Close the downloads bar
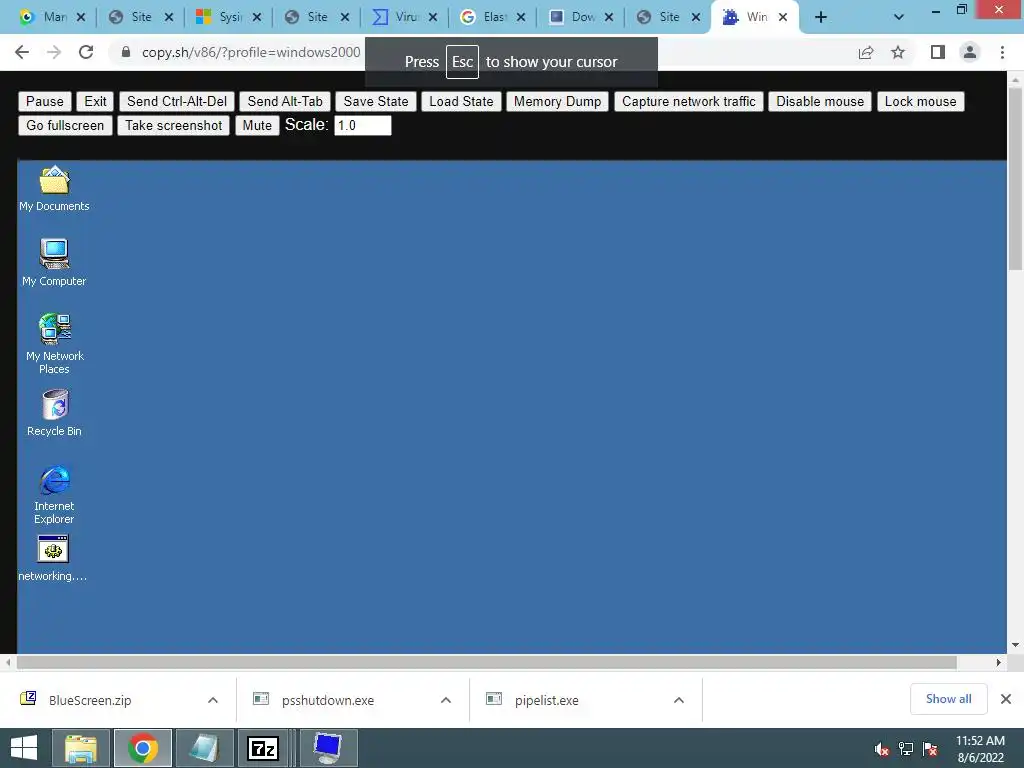 tap(1006, 699)
